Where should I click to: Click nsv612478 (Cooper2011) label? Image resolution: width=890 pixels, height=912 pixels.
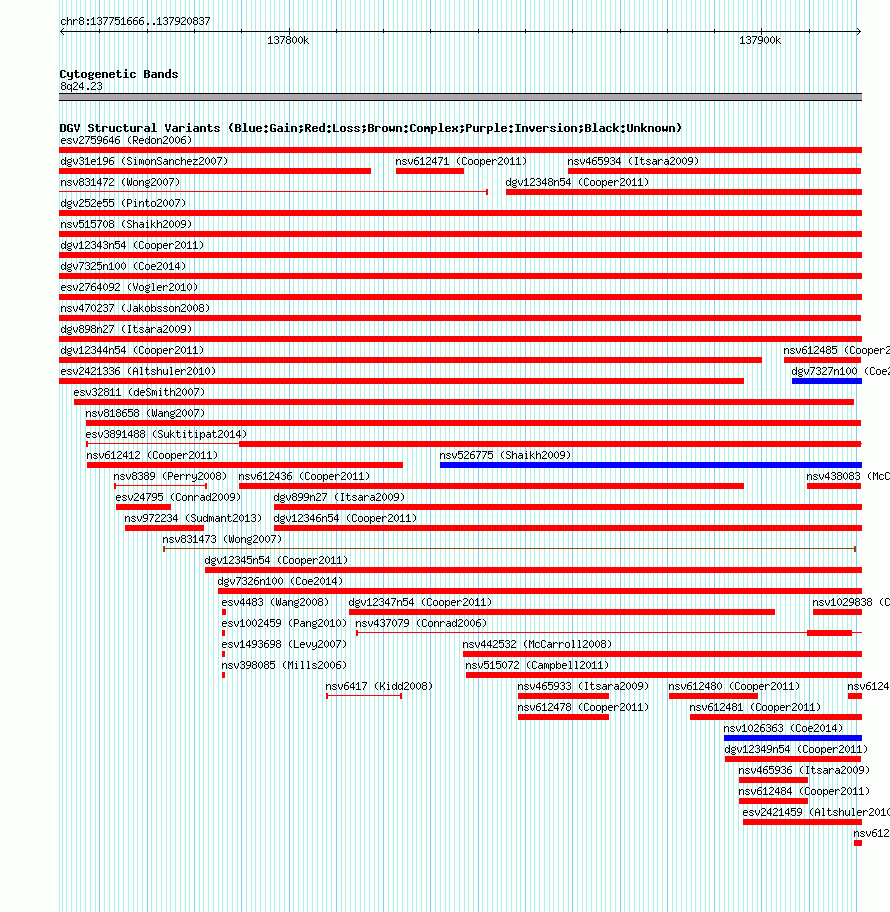(x=583, y=706)
